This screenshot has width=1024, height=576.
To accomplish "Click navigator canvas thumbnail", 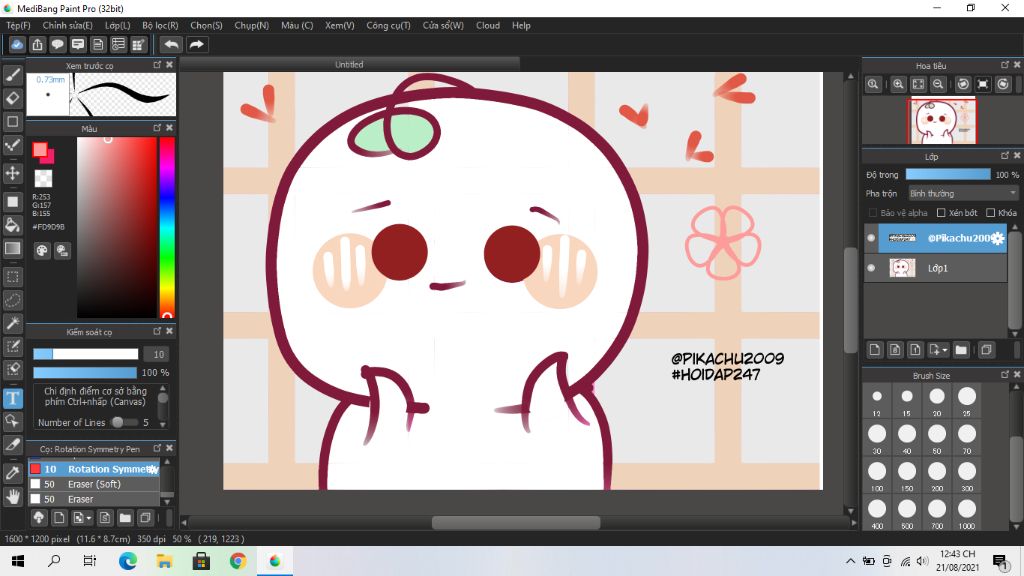I will pyautogui.click(x=942, y=121).
